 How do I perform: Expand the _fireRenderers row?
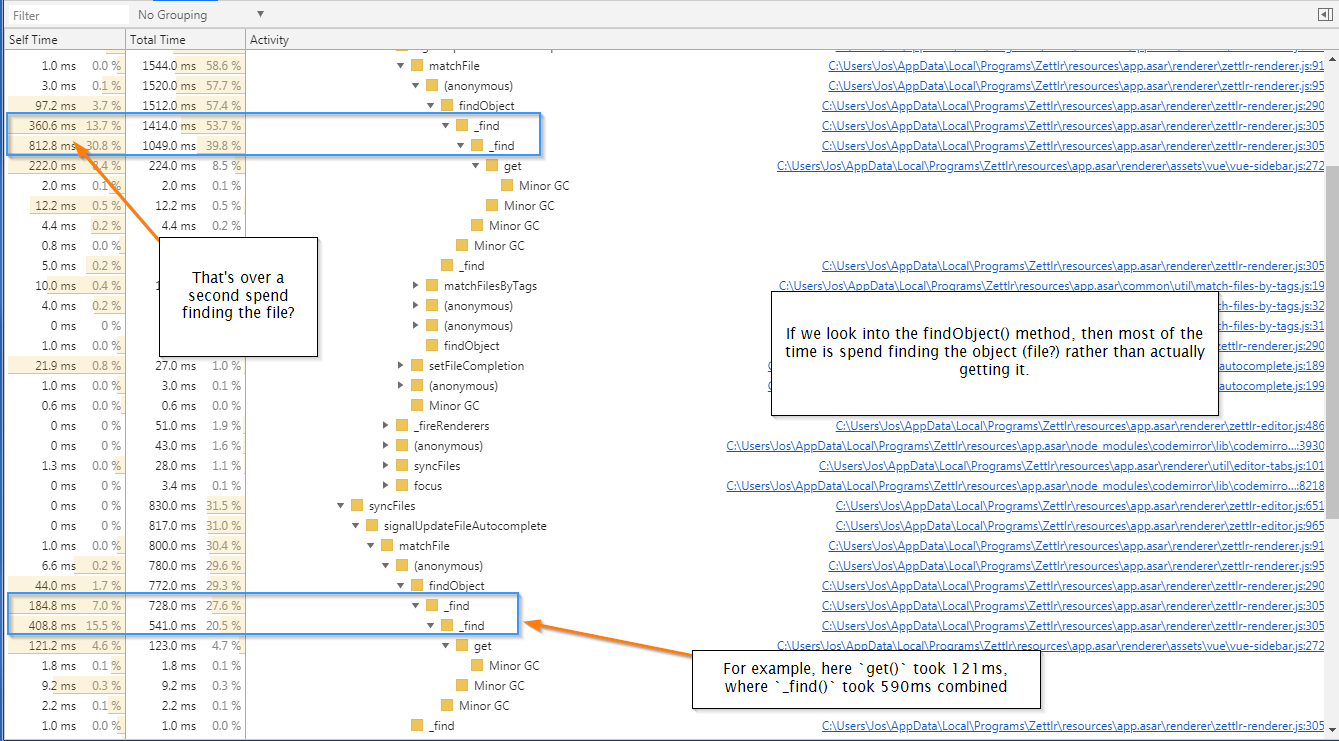click(386, 425)
